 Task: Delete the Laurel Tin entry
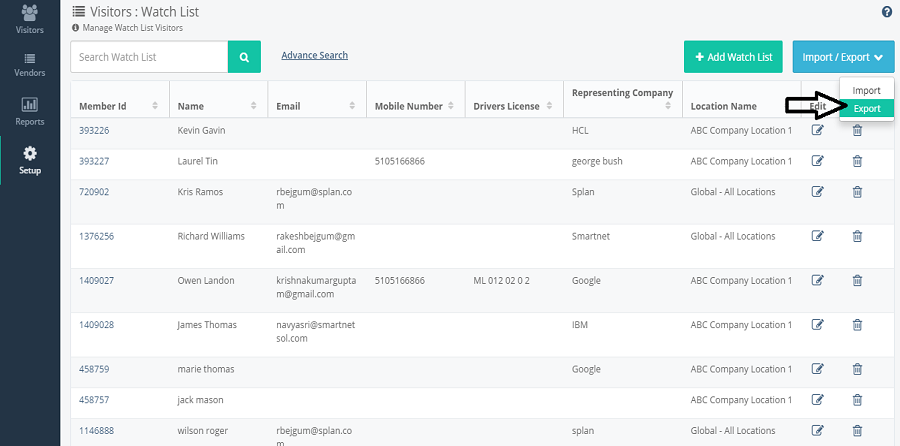857,161
